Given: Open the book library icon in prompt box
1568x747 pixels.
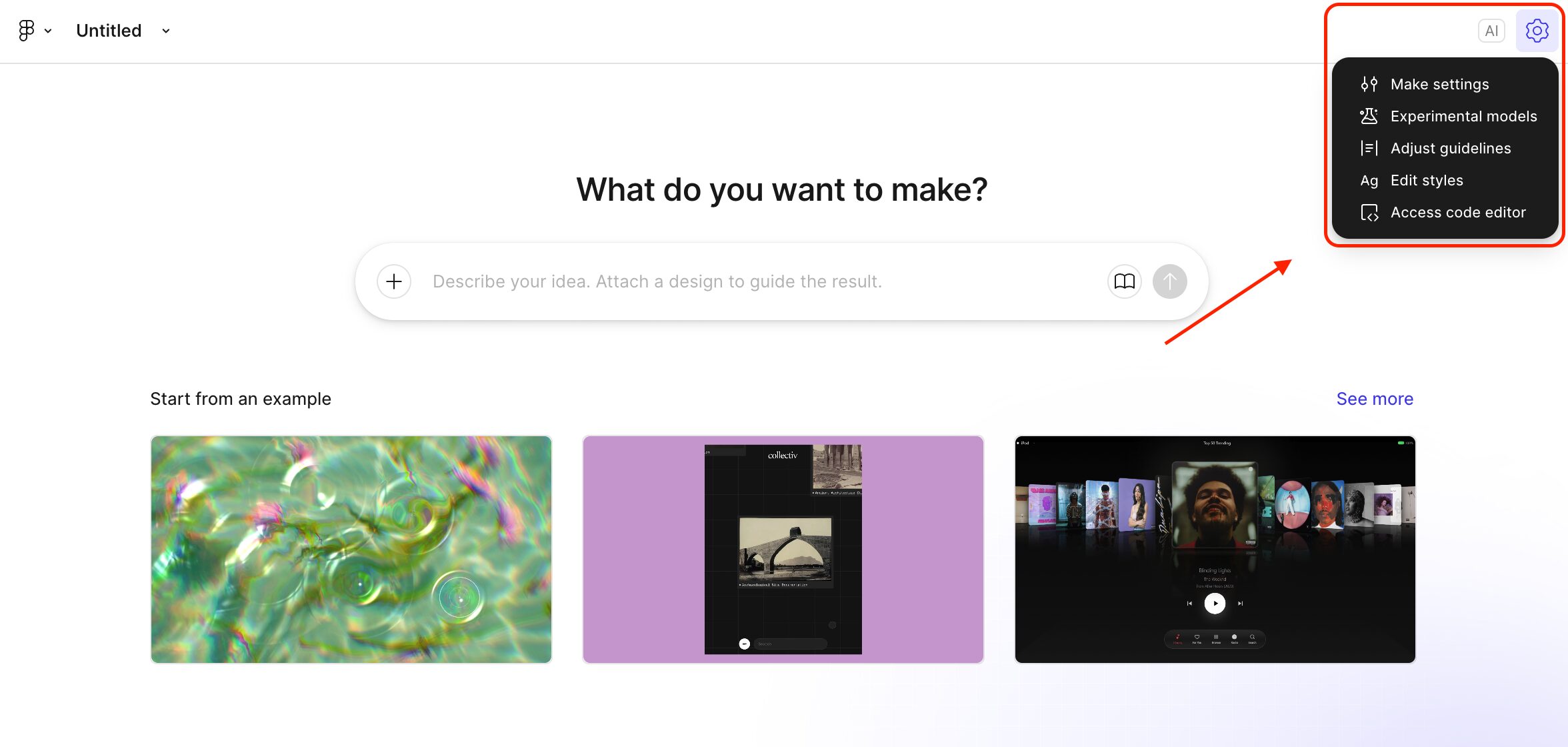Looking at the screenshot, I should [x=1124, y=281].
